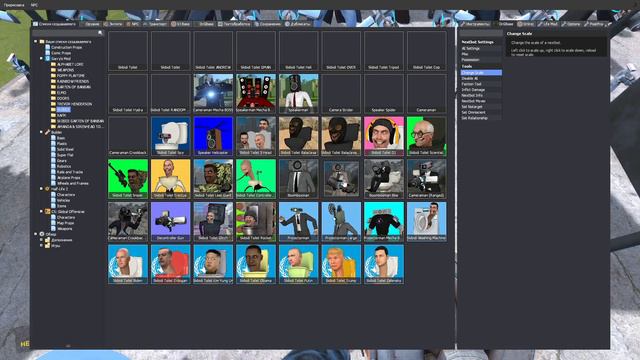The width and height of the screenshot is (640, 360).
Task: Open the DOORS folder in tree
Action: pos(63,98)
